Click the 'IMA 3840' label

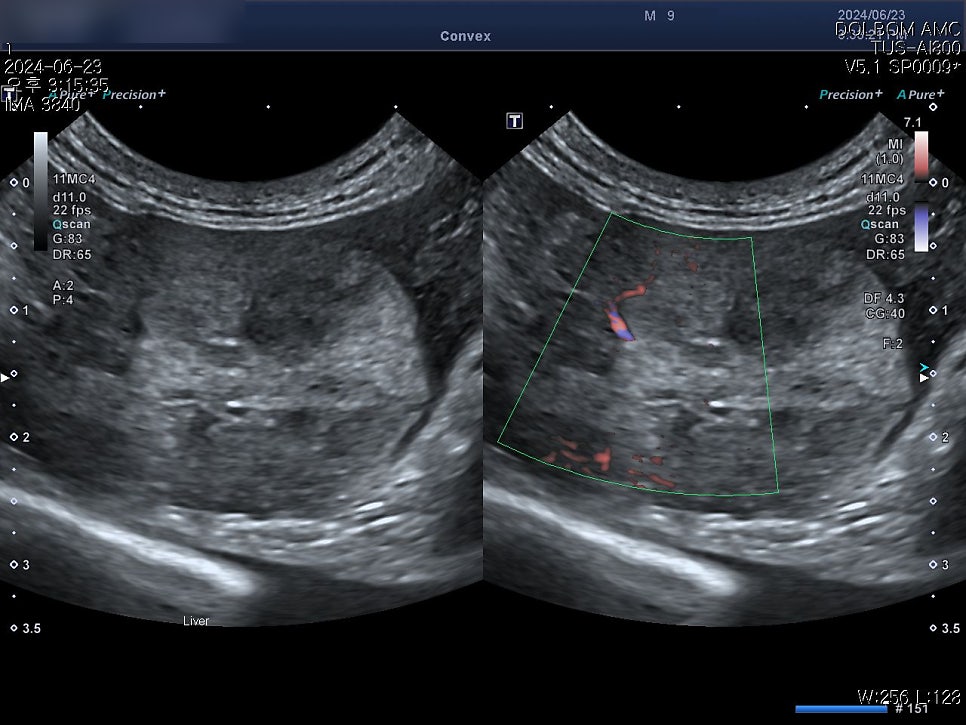tap(42, 105)
